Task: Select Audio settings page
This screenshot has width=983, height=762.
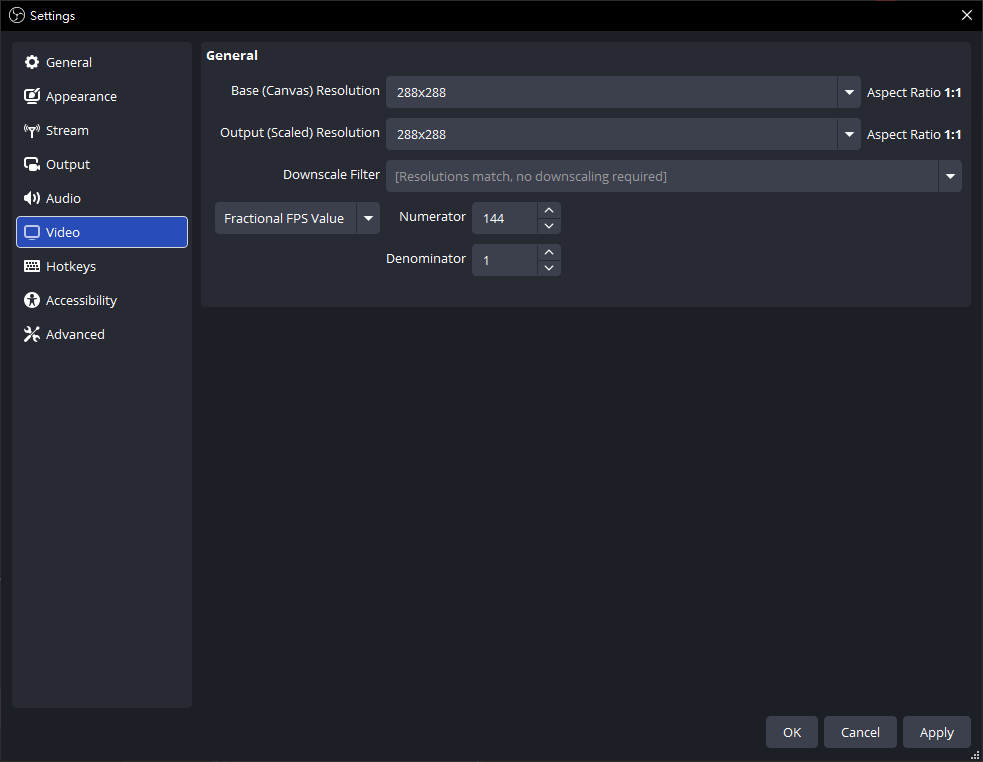Action: click(x=102, y=198)
